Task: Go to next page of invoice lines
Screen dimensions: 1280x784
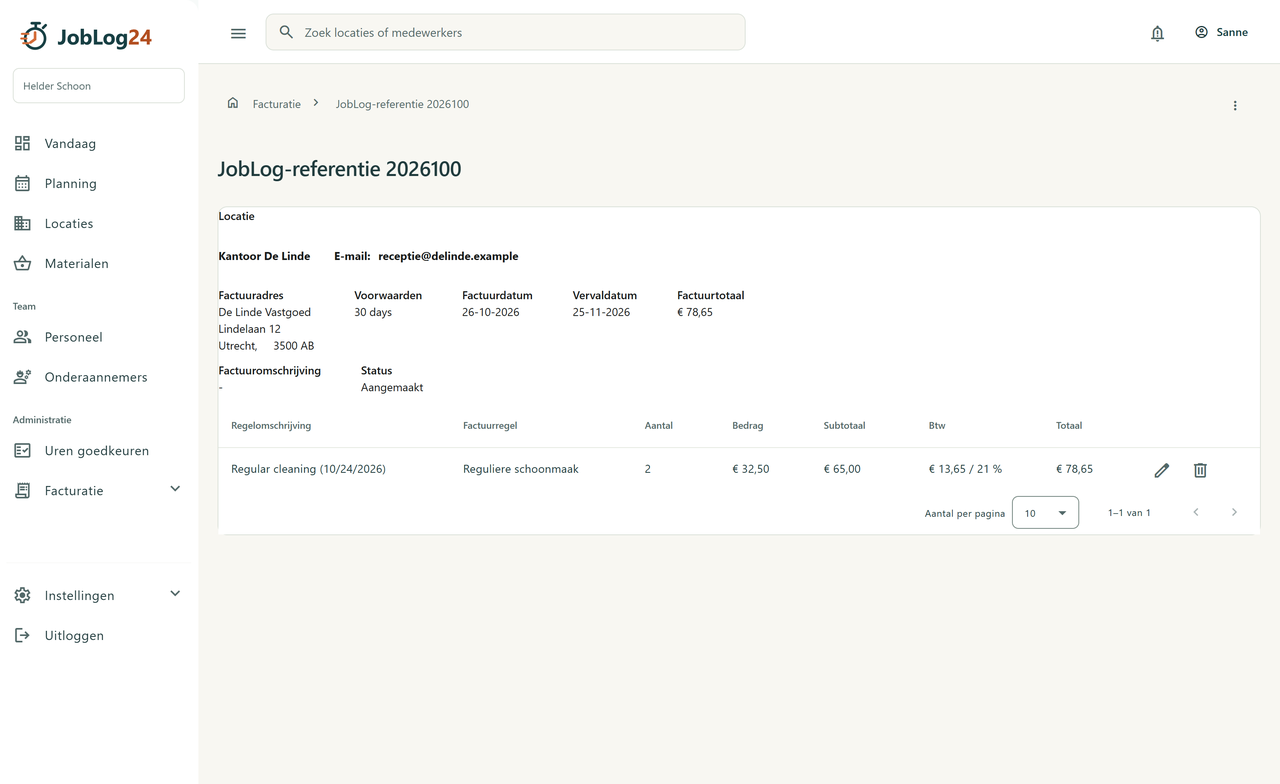Action: 1234,512
